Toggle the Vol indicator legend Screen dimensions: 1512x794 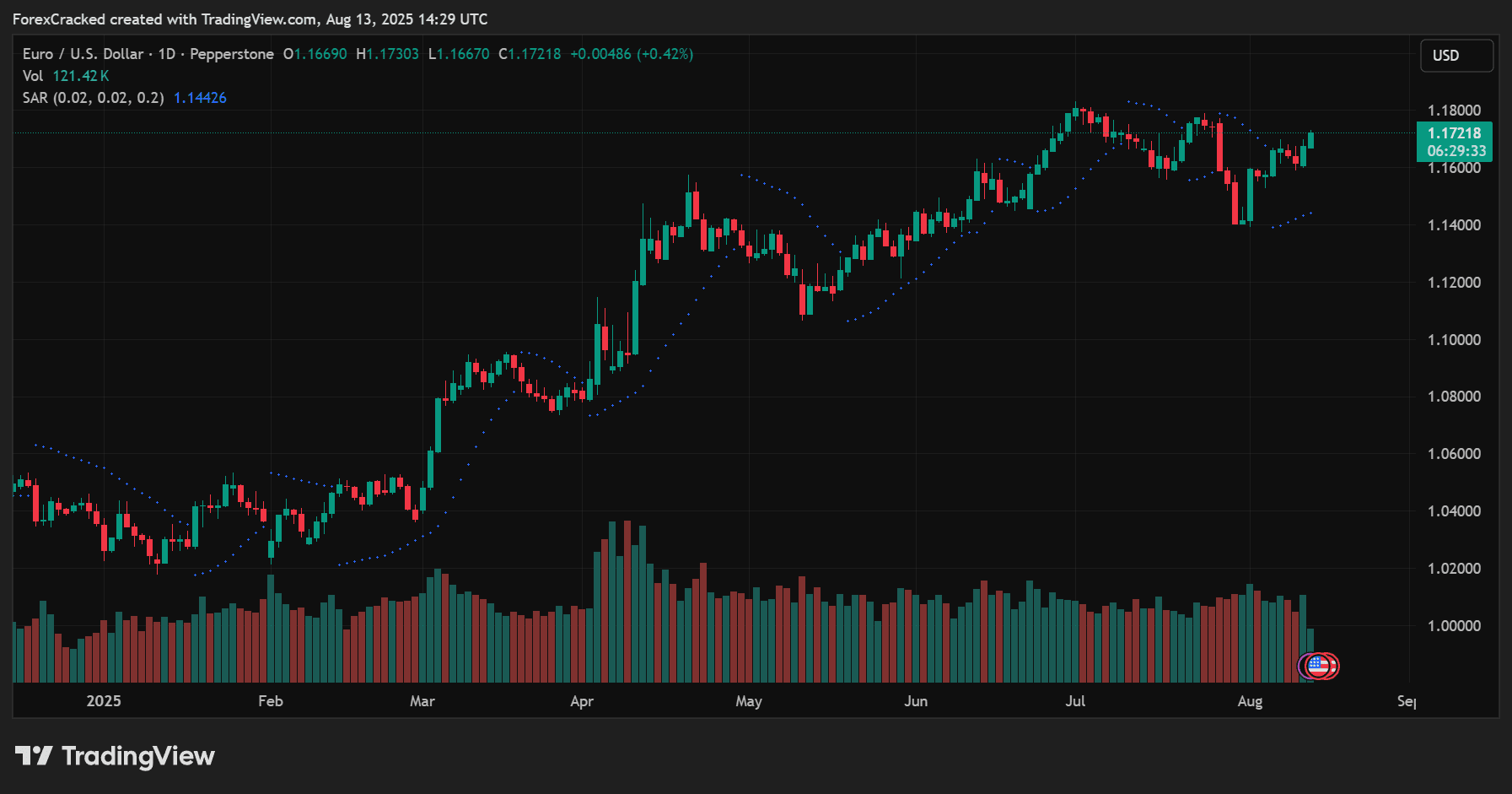coord(32,76)
